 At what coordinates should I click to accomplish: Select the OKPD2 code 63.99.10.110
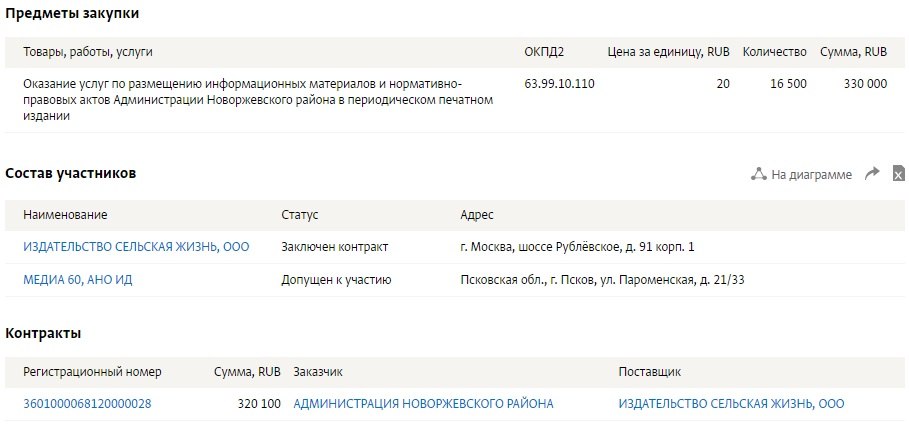click(559, 84)
